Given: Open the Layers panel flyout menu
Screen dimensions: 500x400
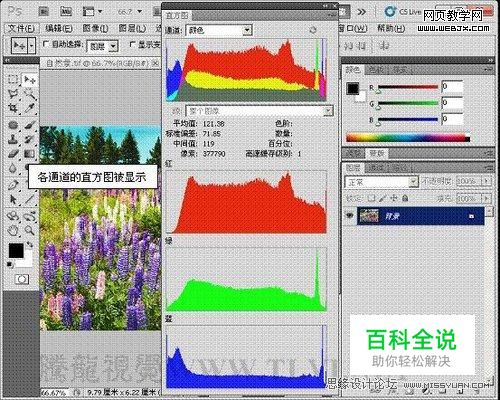Looking at the screenshot, I should tap(489, 167).
